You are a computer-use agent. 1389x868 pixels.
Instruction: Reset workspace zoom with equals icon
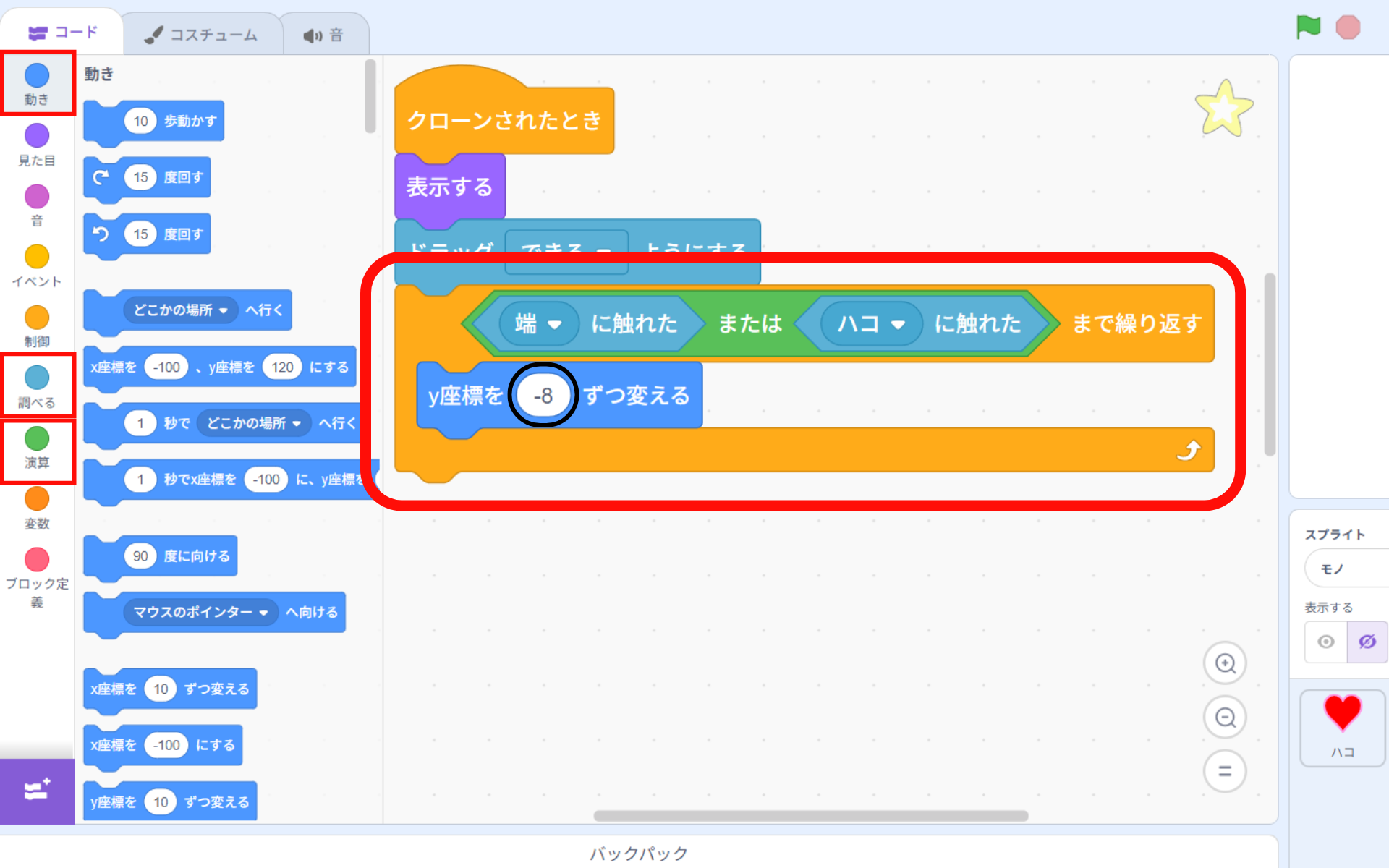1225,771
